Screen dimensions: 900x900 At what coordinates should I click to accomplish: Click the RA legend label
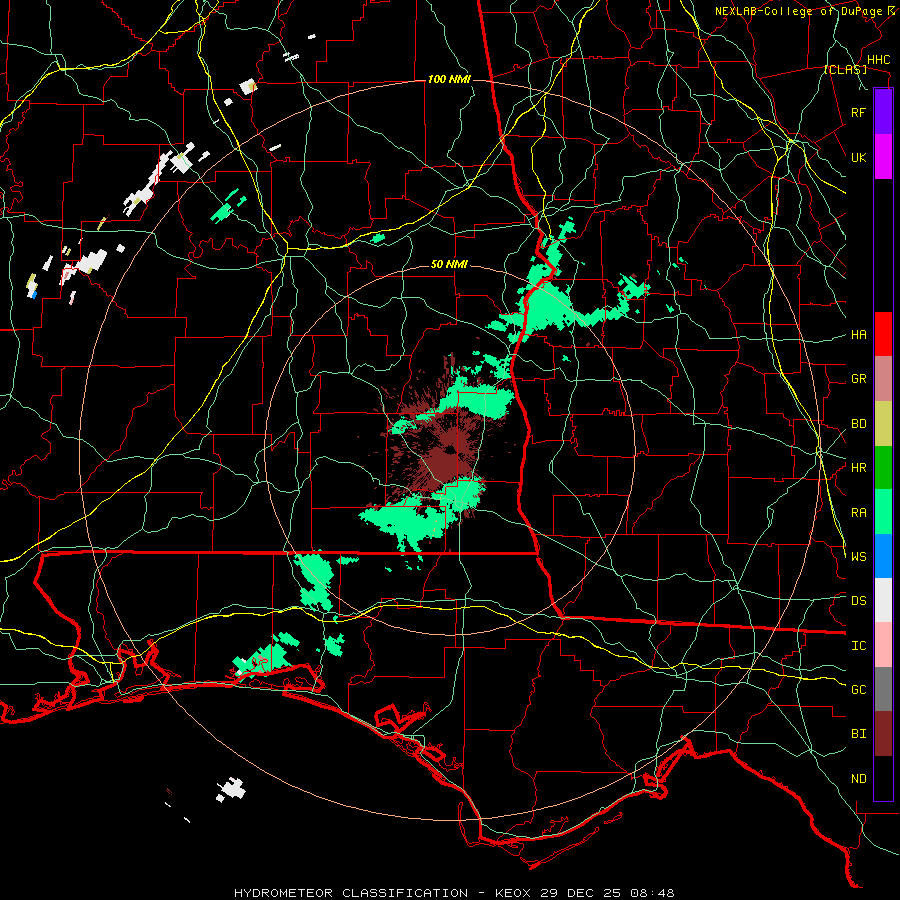pyautogui.click(x=859, y=513)
